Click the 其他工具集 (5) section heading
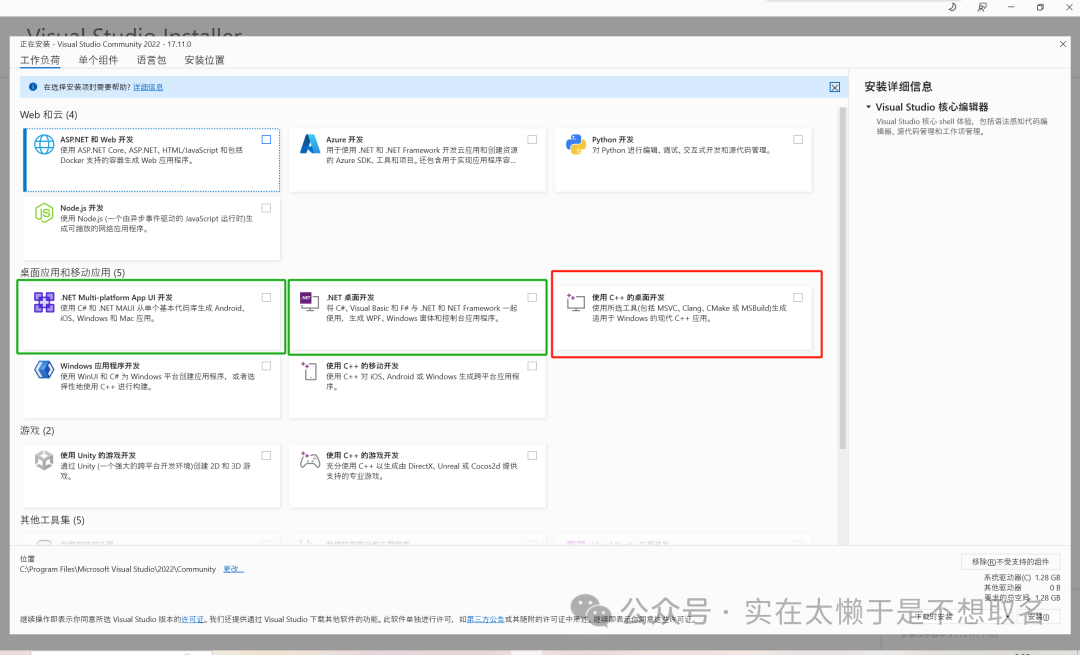The width and height of the screenshot is (1080, 655). (52, 520)
